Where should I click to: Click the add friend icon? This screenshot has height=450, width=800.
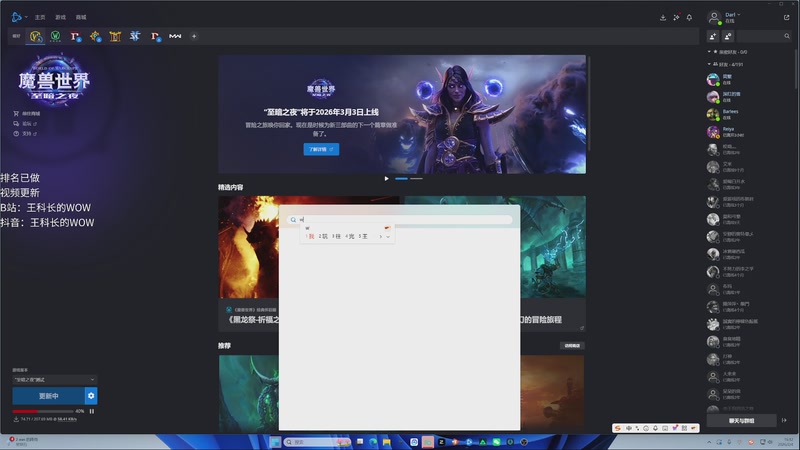(x=713, y=36)
